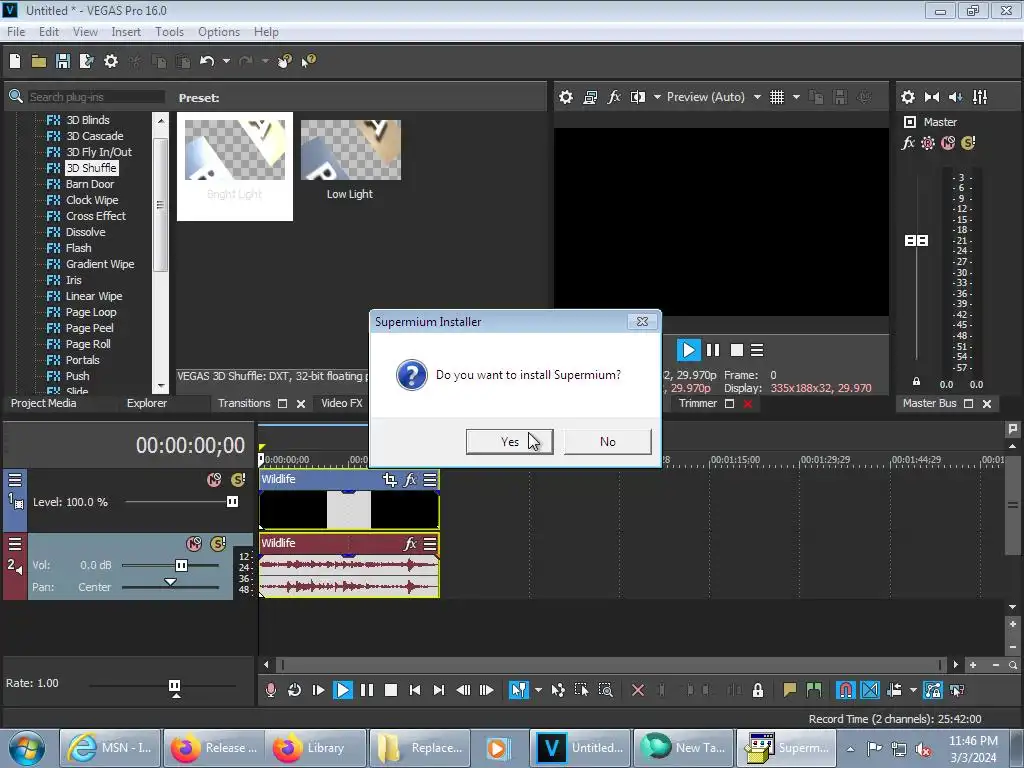Open Preview (Auto) quality dropdown
The image size is (1024, 768).
757,97
